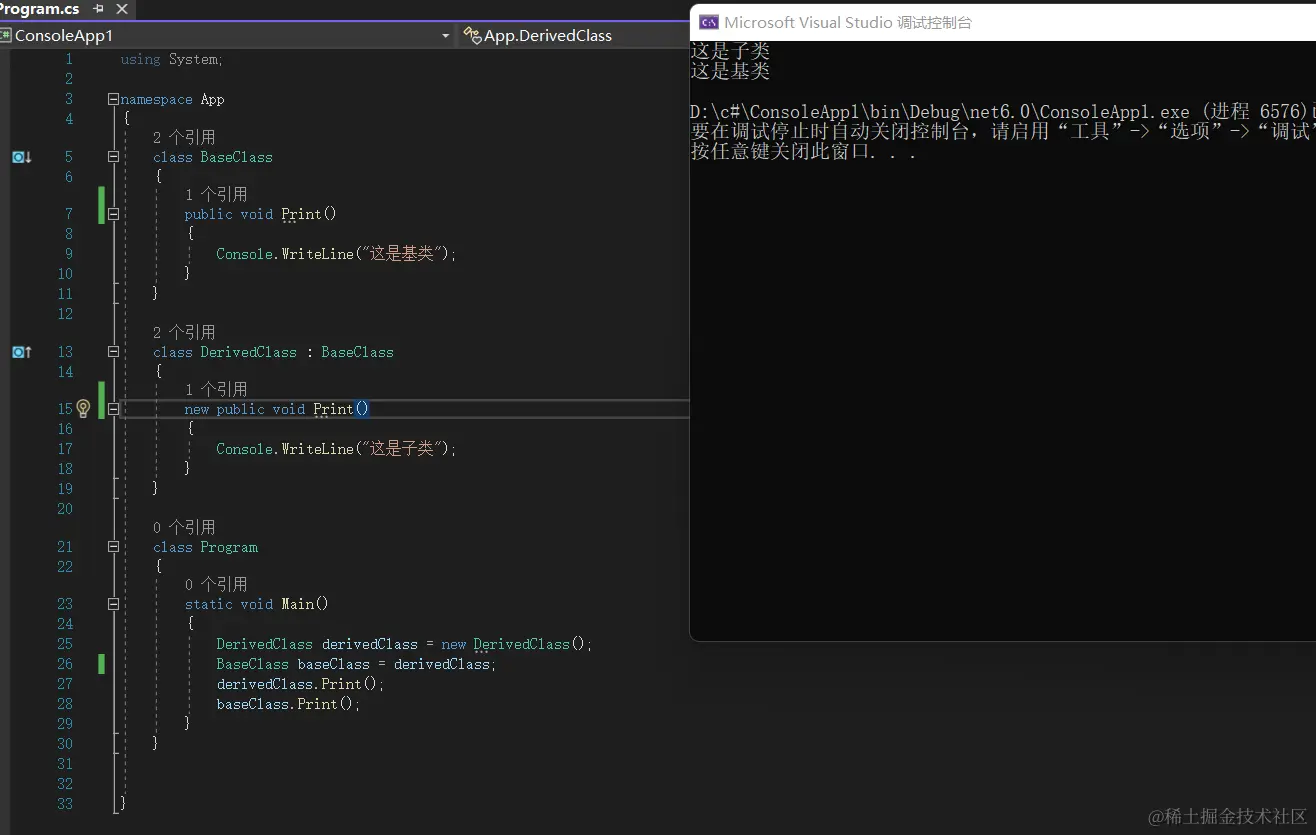Click the '这是基类' output line in console
This screenshot has width=1316, height=835.
pos(730,71)
